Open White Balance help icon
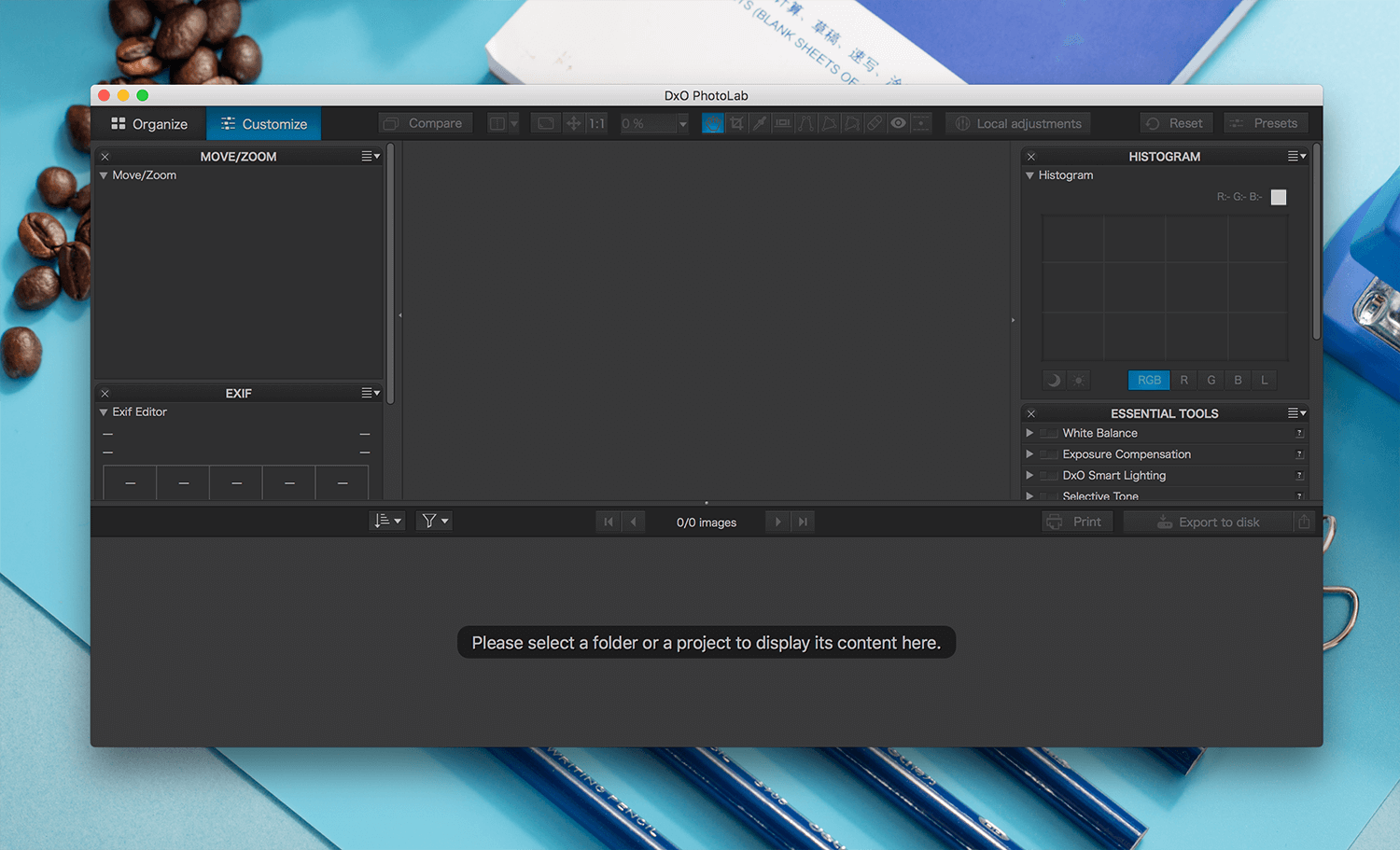 click(x=1299, y=433)
